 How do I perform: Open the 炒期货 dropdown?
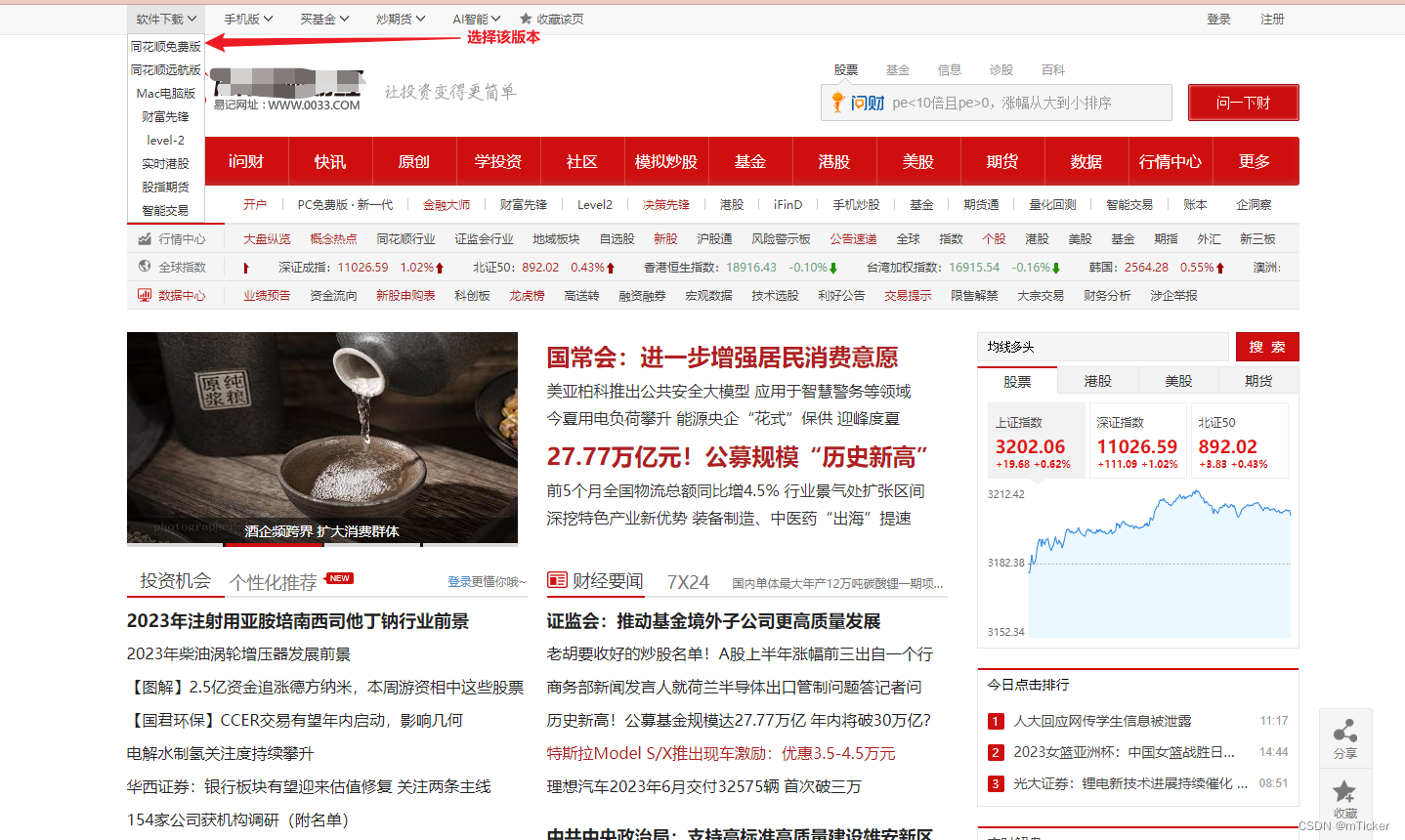tap(401, 19)
